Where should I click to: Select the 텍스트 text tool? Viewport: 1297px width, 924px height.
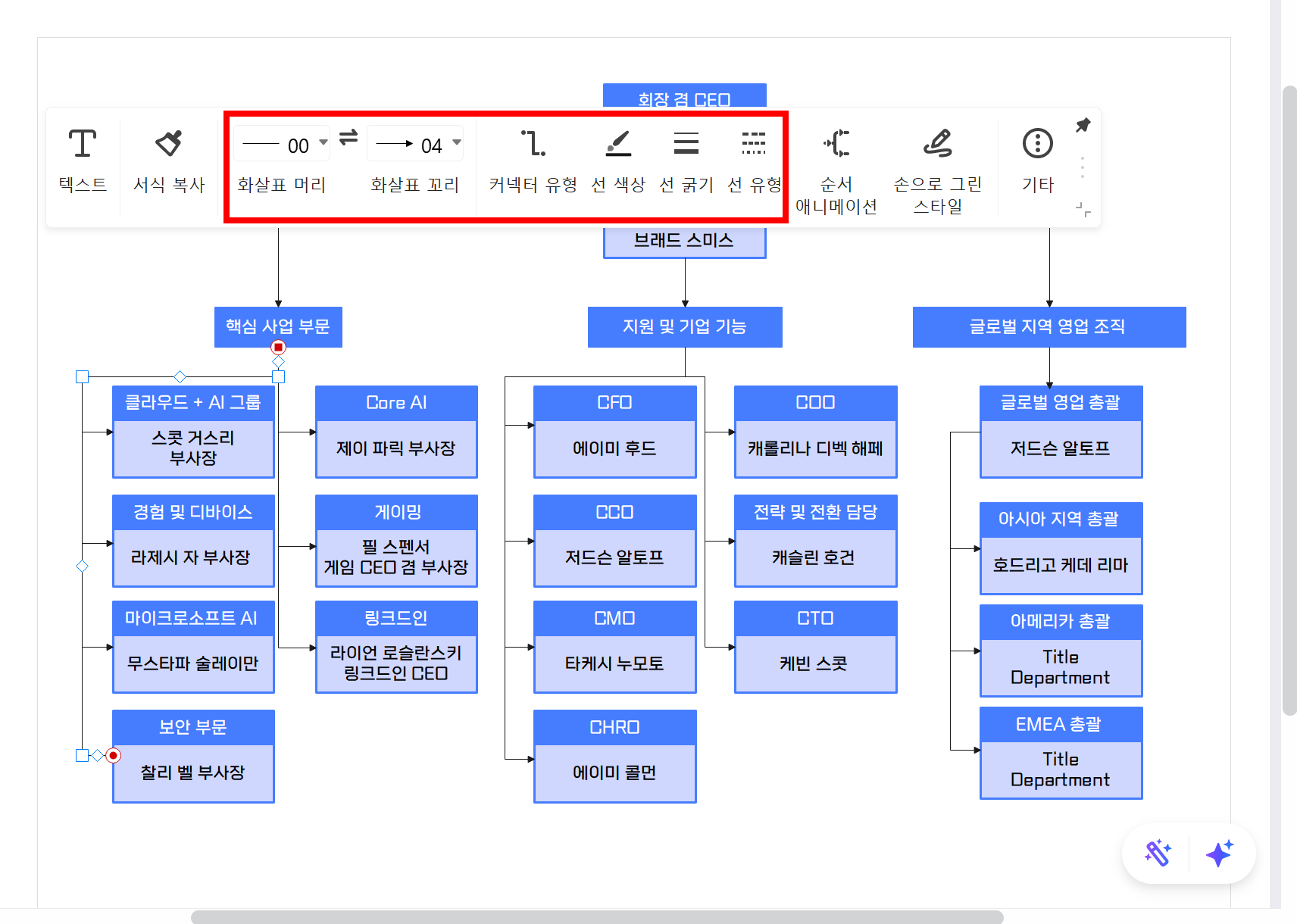tap(83, 161)
